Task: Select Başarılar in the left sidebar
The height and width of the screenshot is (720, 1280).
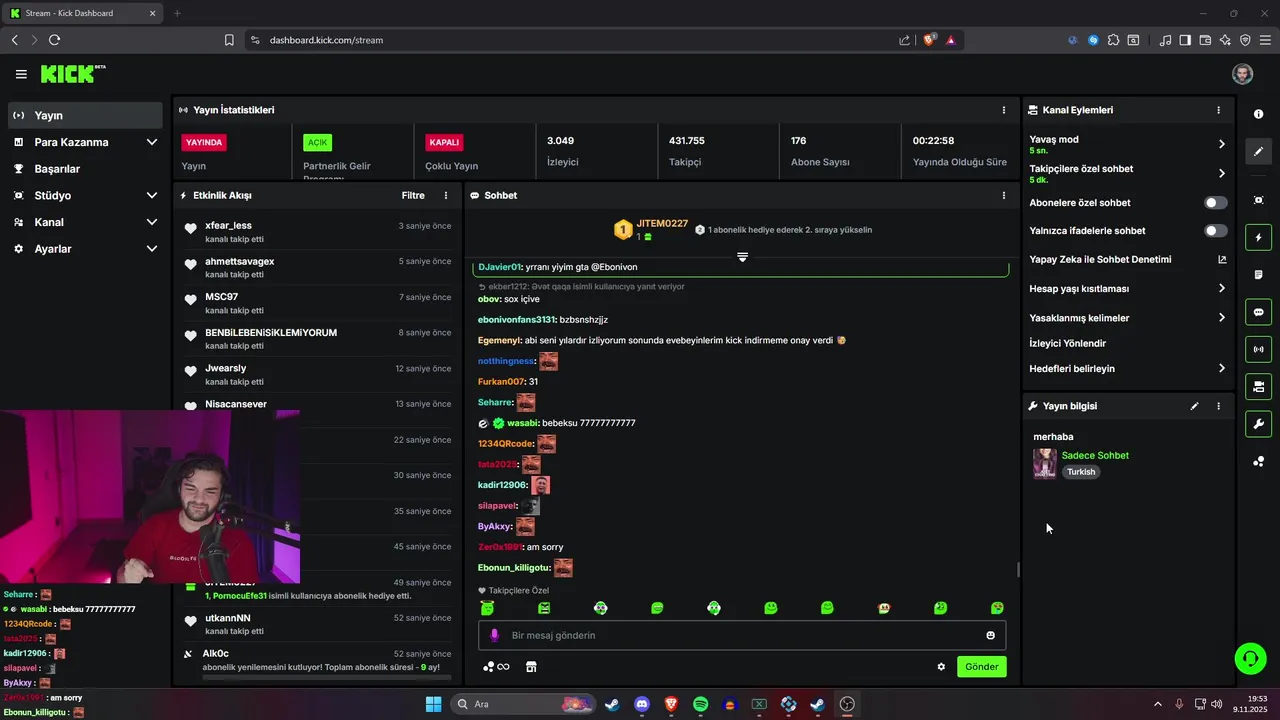Action: pos(84,169)
